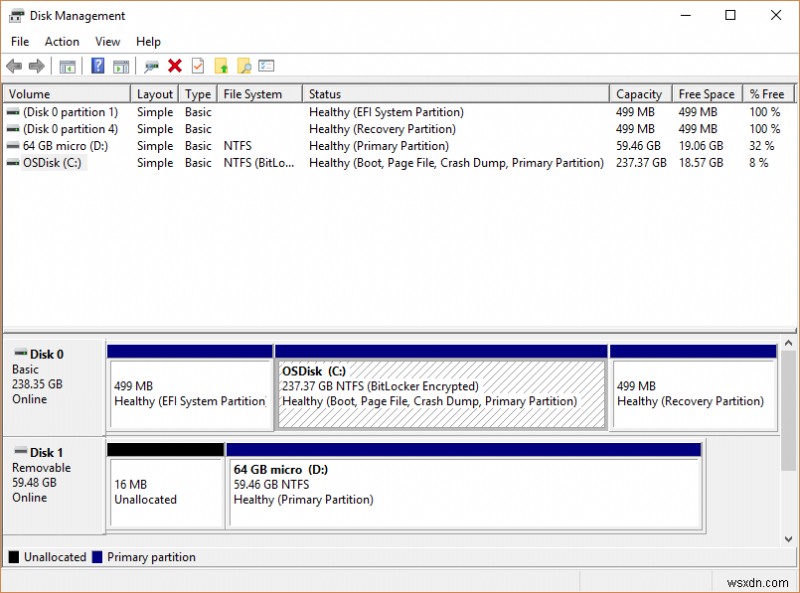Click the Back arrow in the toolbar
This screenshot has width=800, height=593.
[x=14, y=66]
